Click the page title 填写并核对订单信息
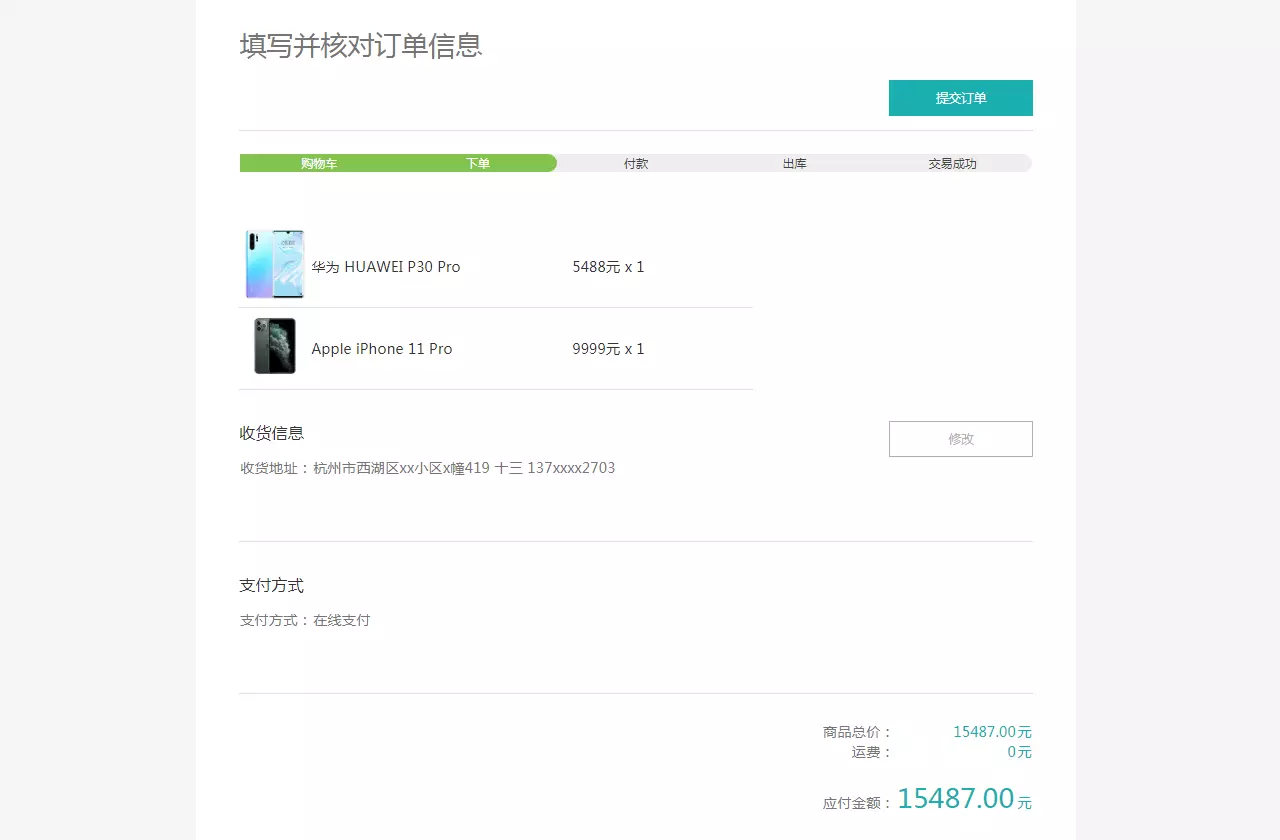The image size is (1280, 840). point(360,45)
